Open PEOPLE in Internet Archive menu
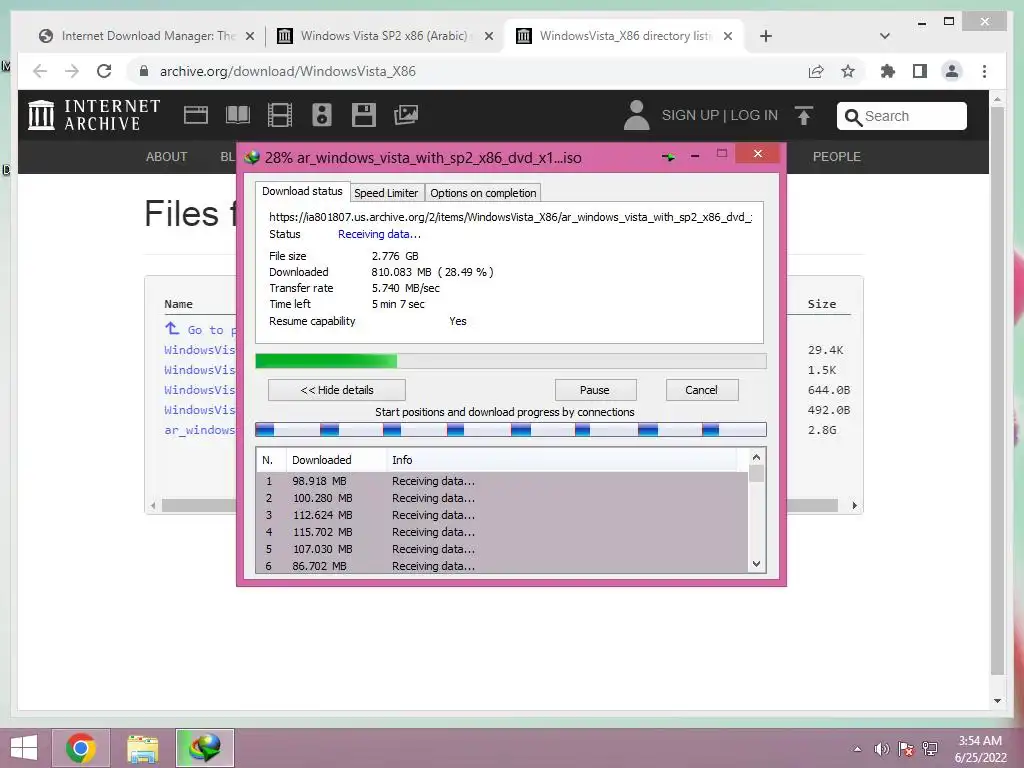 (837, 157)
